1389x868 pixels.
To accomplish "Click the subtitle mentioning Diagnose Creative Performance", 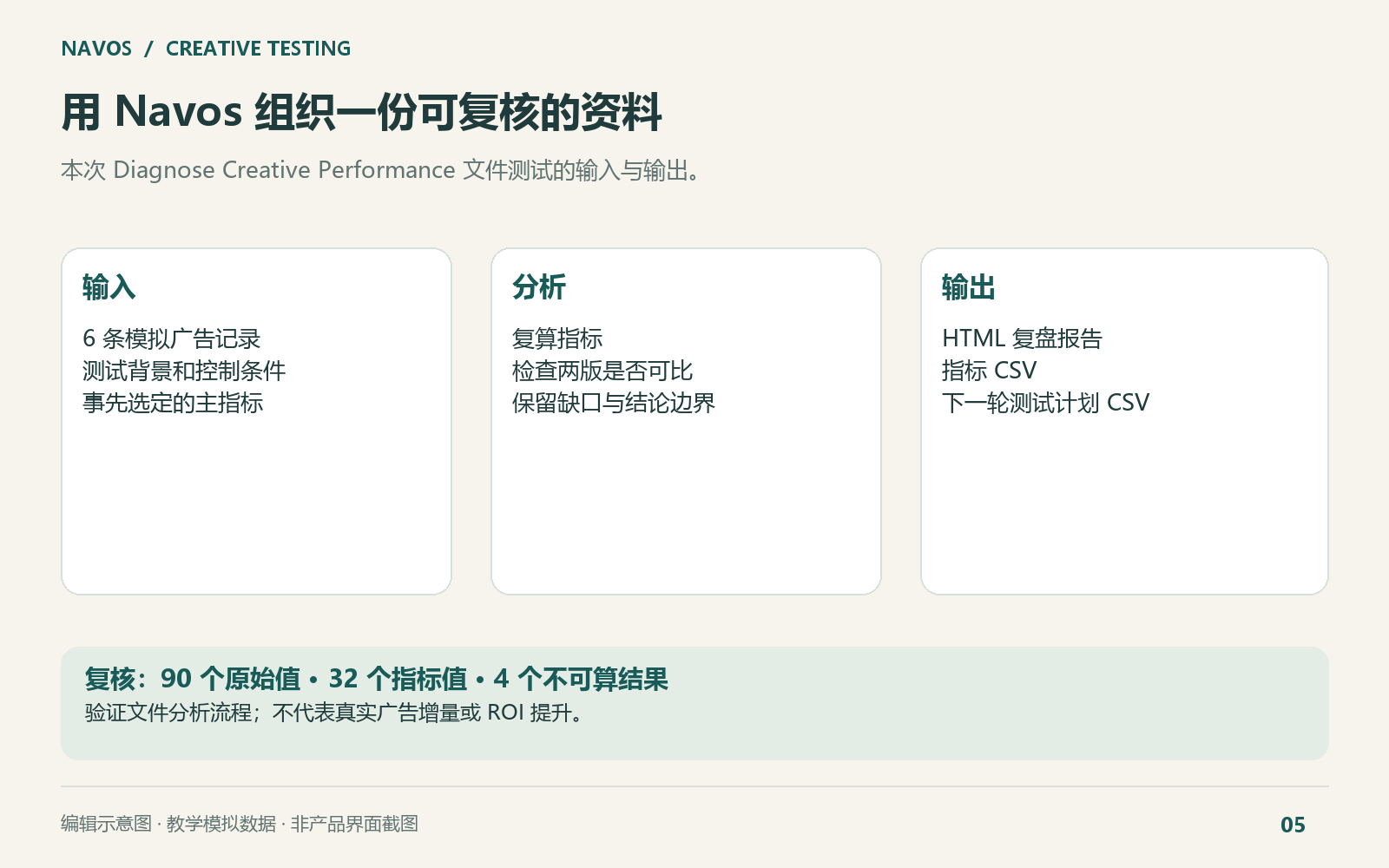I will [381, 170].
